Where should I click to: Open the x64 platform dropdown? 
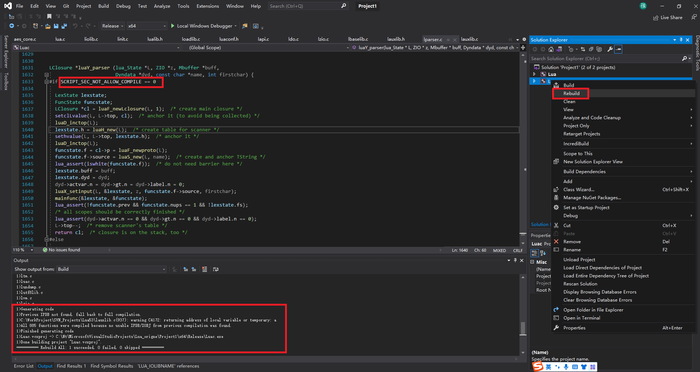(x=147, y=26)
